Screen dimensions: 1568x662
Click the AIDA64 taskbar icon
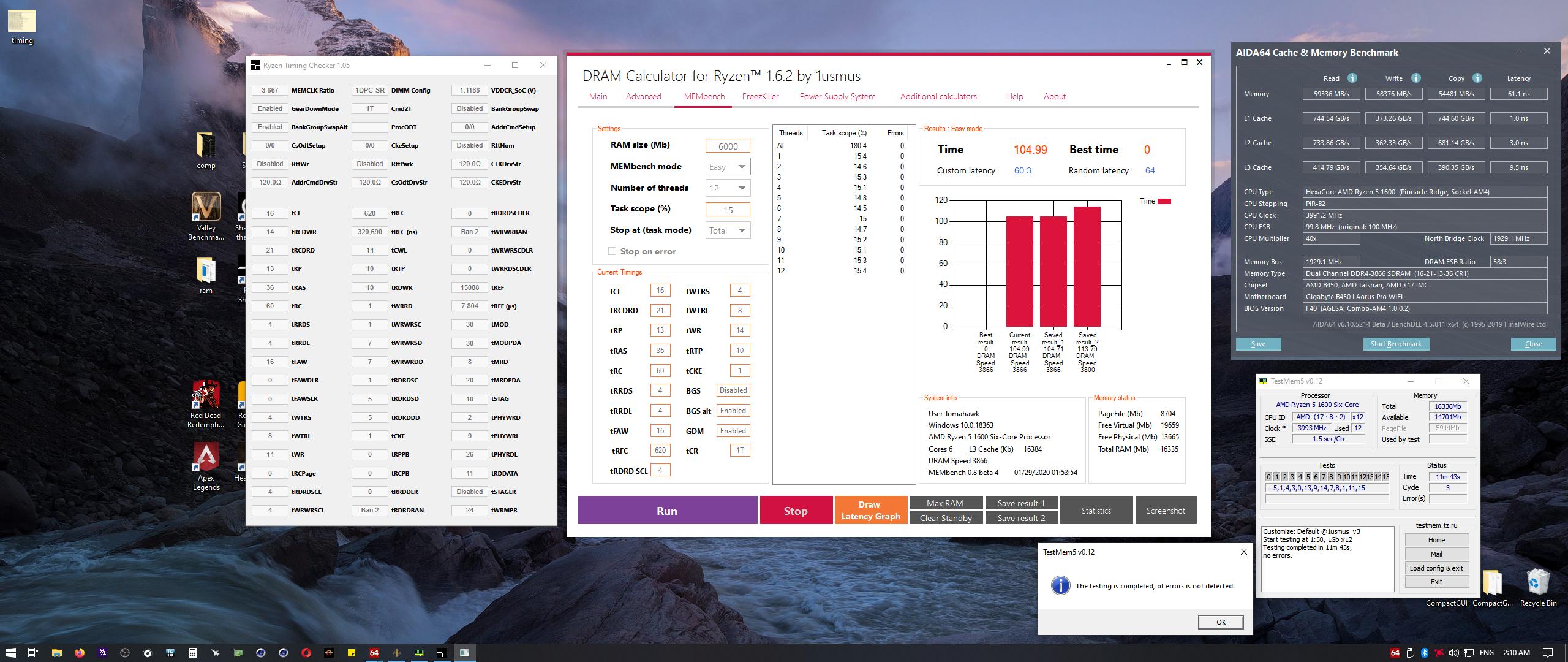374,652
